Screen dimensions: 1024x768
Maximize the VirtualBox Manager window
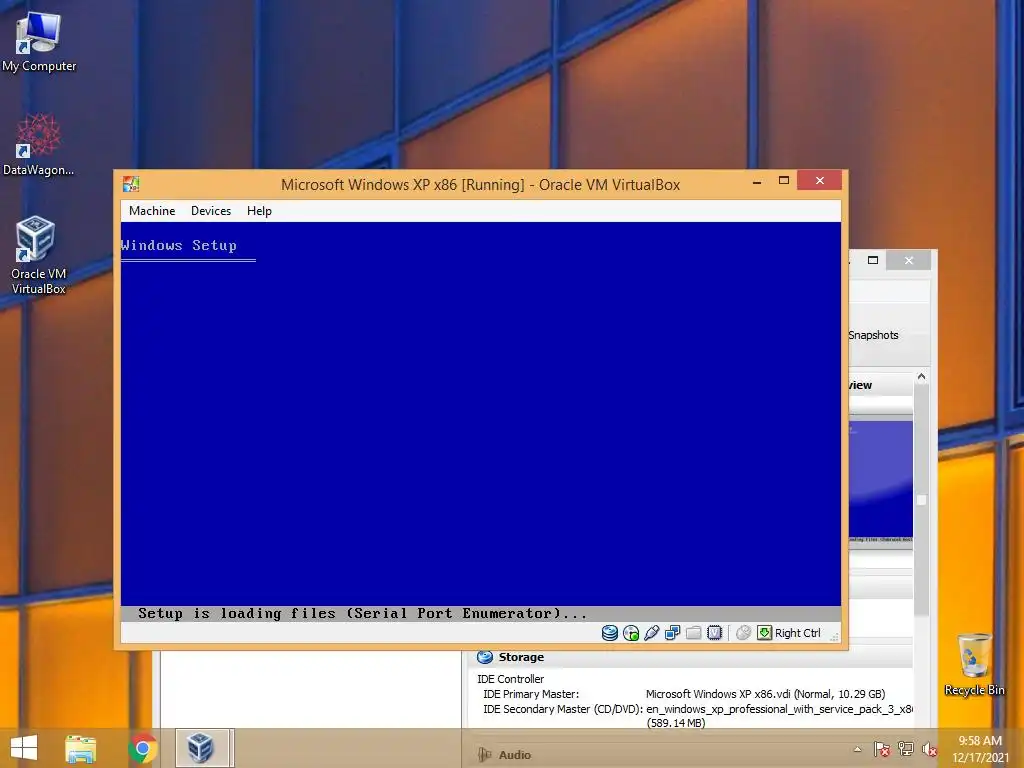tap(872, 260)
